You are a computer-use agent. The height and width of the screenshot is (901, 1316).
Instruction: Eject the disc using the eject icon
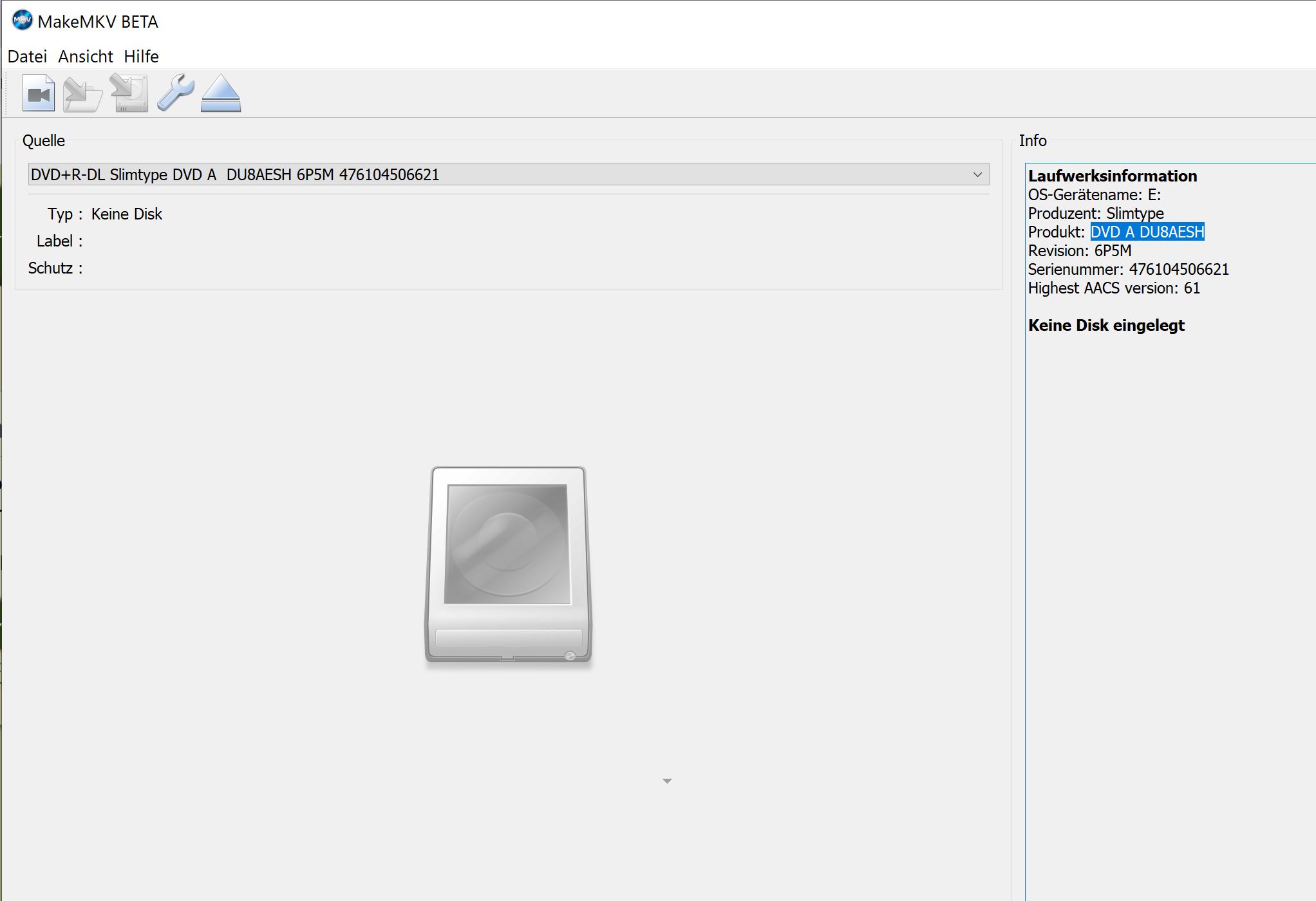(221, 94)
